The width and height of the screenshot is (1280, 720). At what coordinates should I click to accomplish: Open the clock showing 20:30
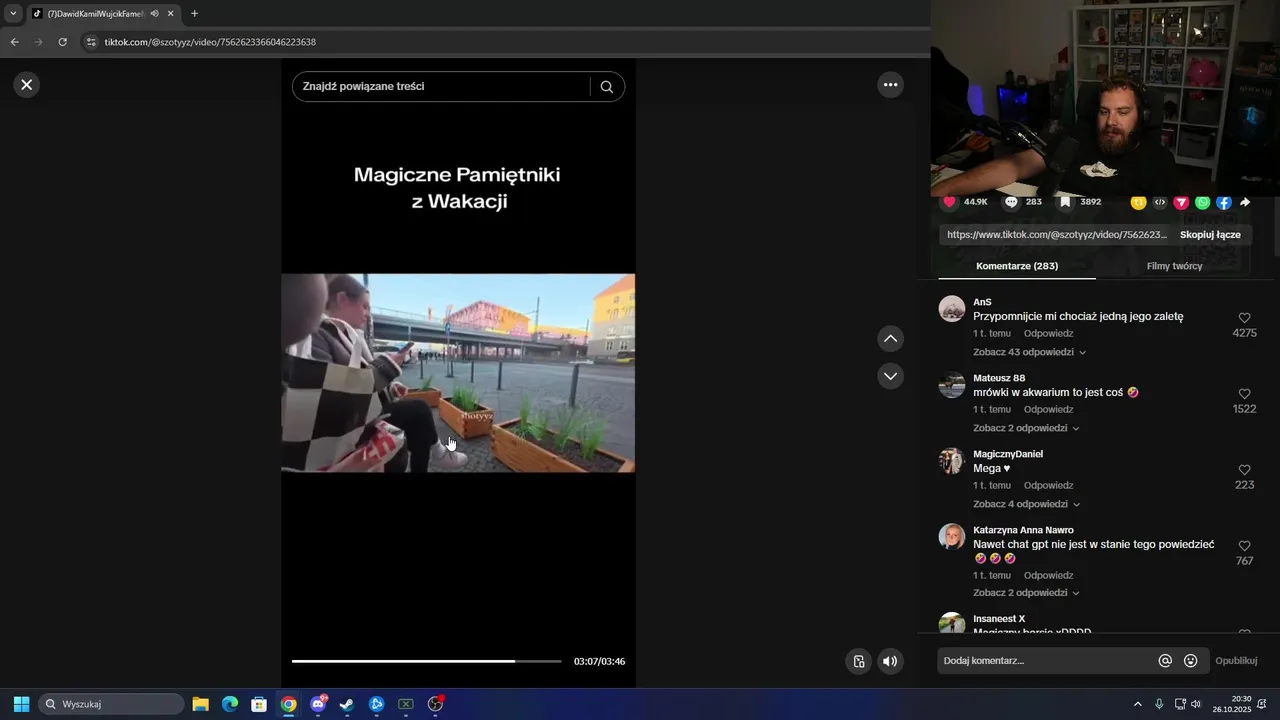click(1232, 704)
